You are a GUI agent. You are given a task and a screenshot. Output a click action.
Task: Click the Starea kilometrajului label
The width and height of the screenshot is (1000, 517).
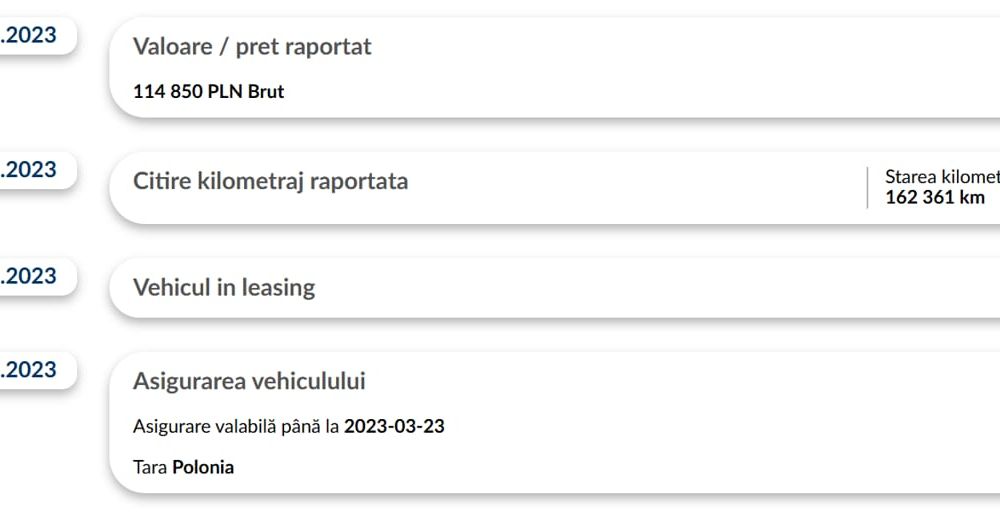coord(942,177)
